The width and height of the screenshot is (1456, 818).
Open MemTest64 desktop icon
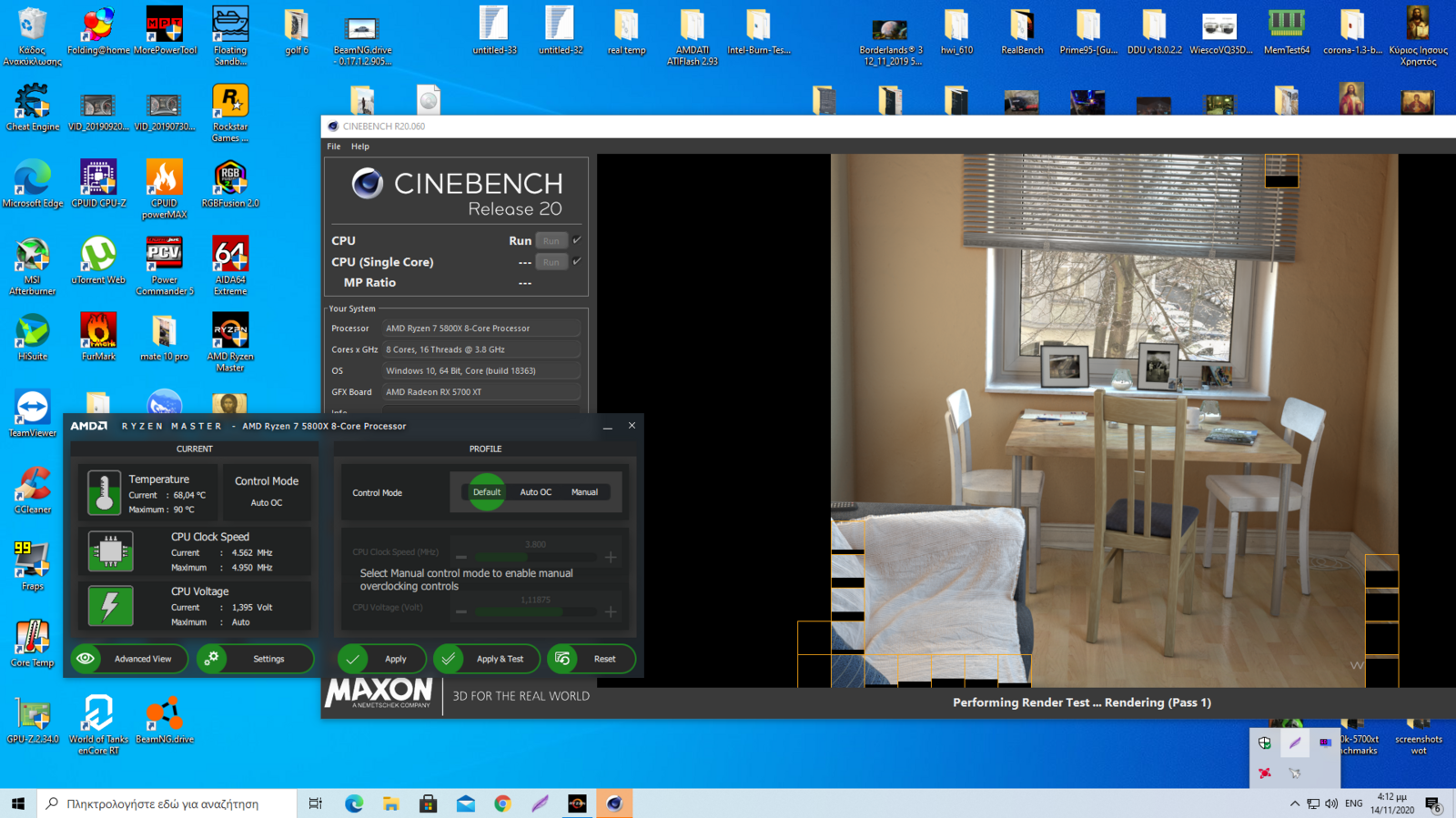(x=1286, y=32)
